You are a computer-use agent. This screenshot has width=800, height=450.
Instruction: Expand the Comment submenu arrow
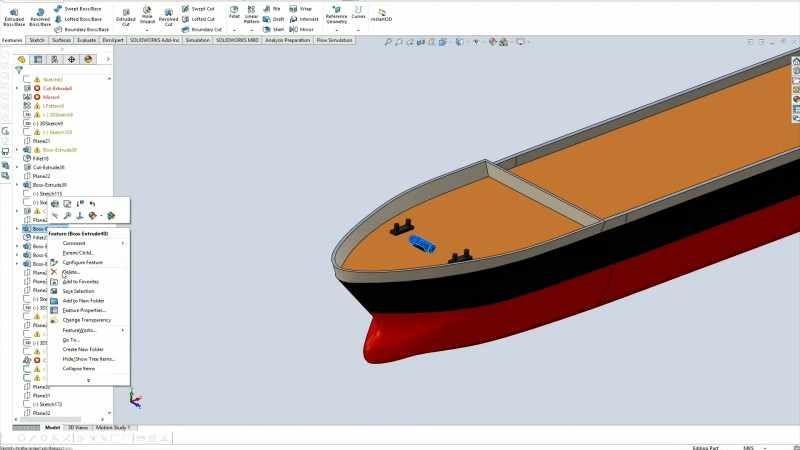[123, 243]
